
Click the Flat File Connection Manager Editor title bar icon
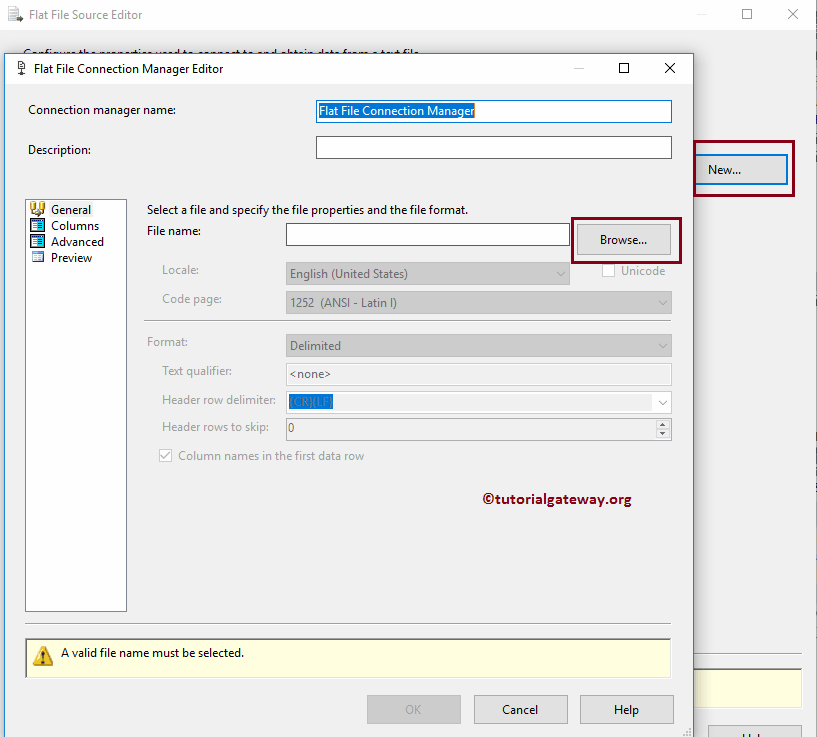[19, 68]
